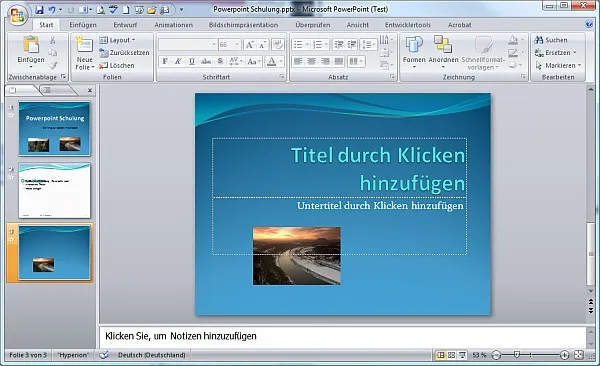
Task: Click the Office button orb
Action: coord(18,15)
